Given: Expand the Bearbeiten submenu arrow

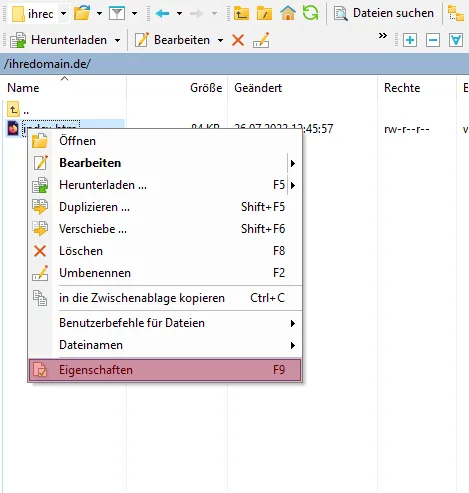Looking at the screenshot, I should pos(293,163).
